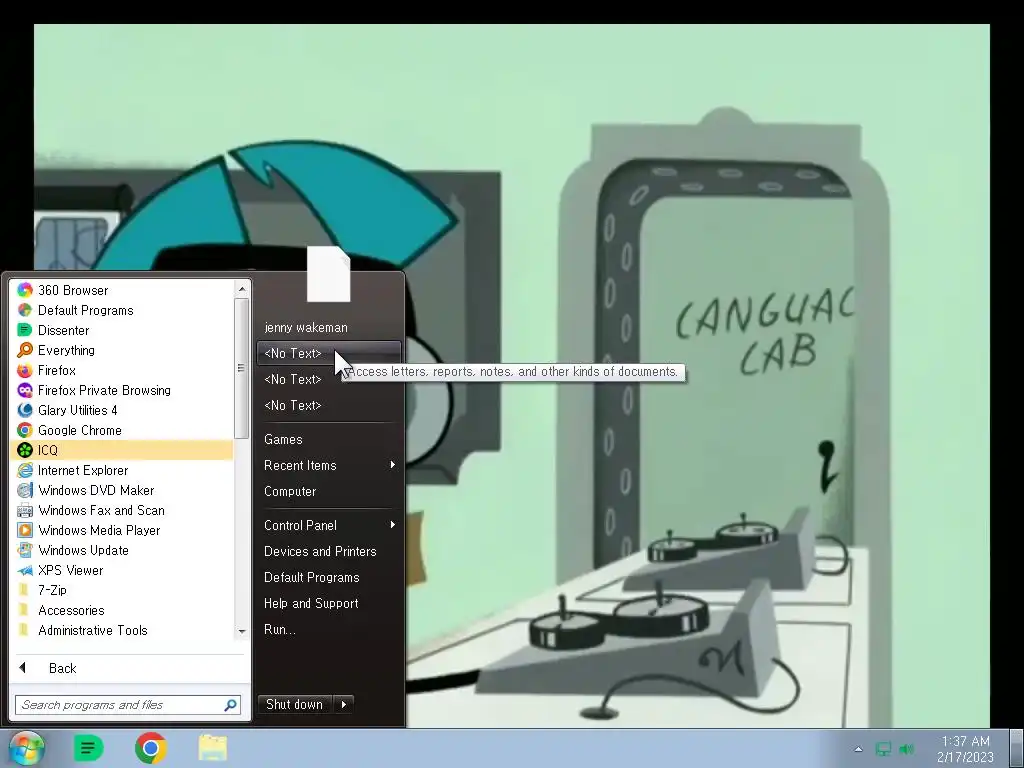1024x768 pixels.
Task: Open the Run... dialog
Action: pyautogui.click(x=328, y=630)
